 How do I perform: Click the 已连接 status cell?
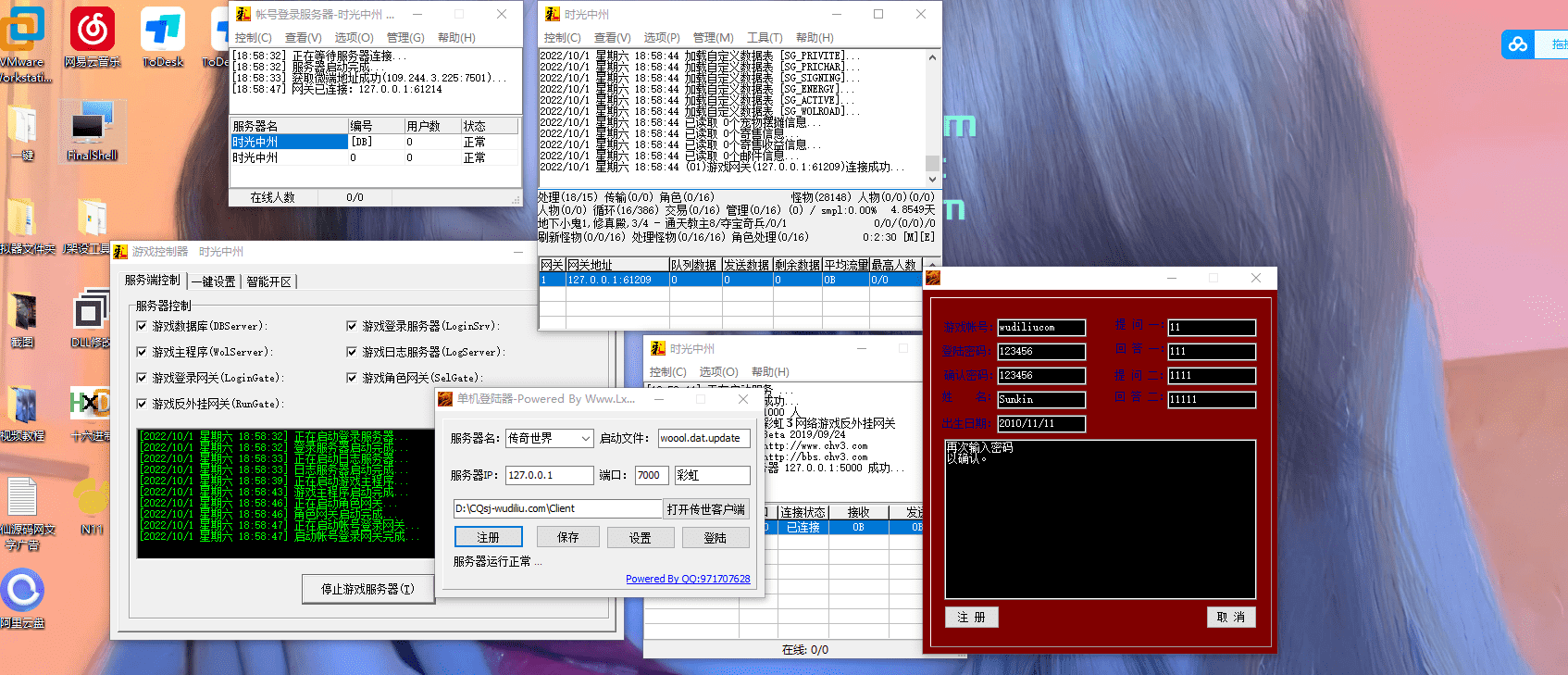pyautogui.click(x=803, y=527)
